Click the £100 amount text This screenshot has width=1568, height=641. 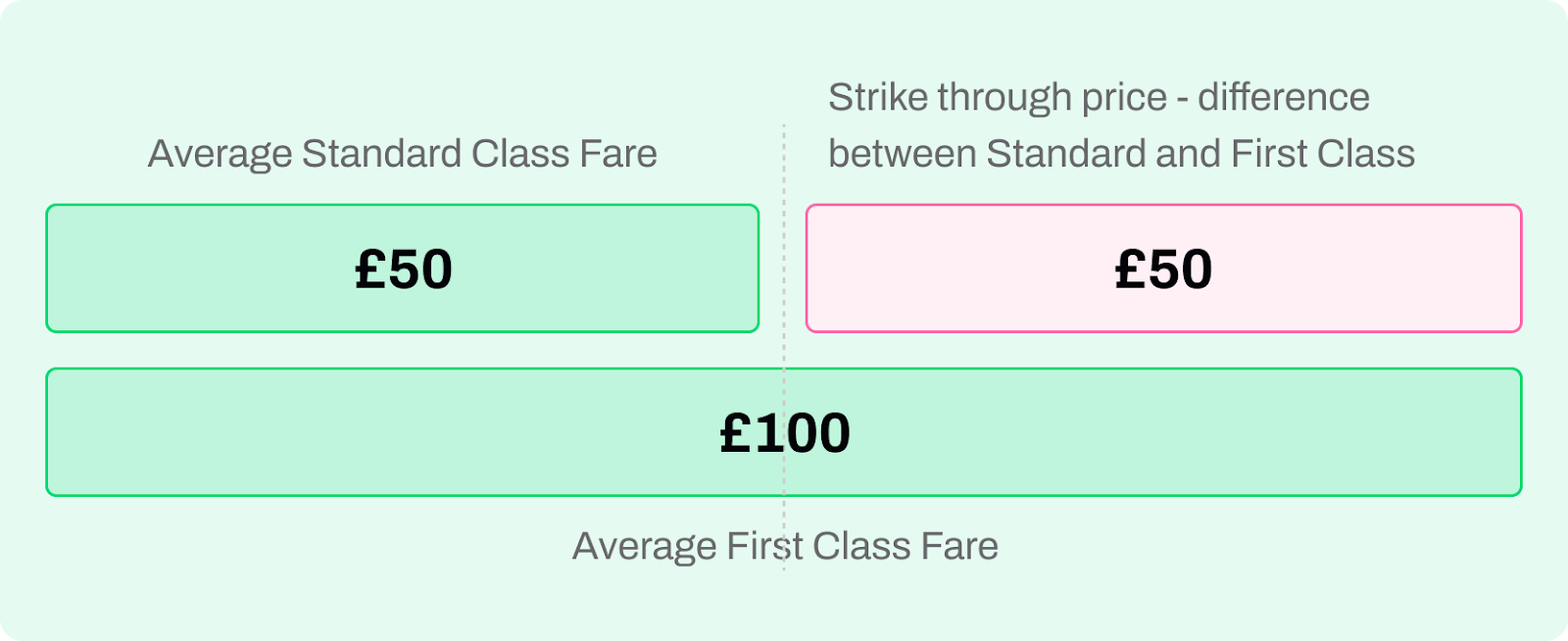click(785, 432)
